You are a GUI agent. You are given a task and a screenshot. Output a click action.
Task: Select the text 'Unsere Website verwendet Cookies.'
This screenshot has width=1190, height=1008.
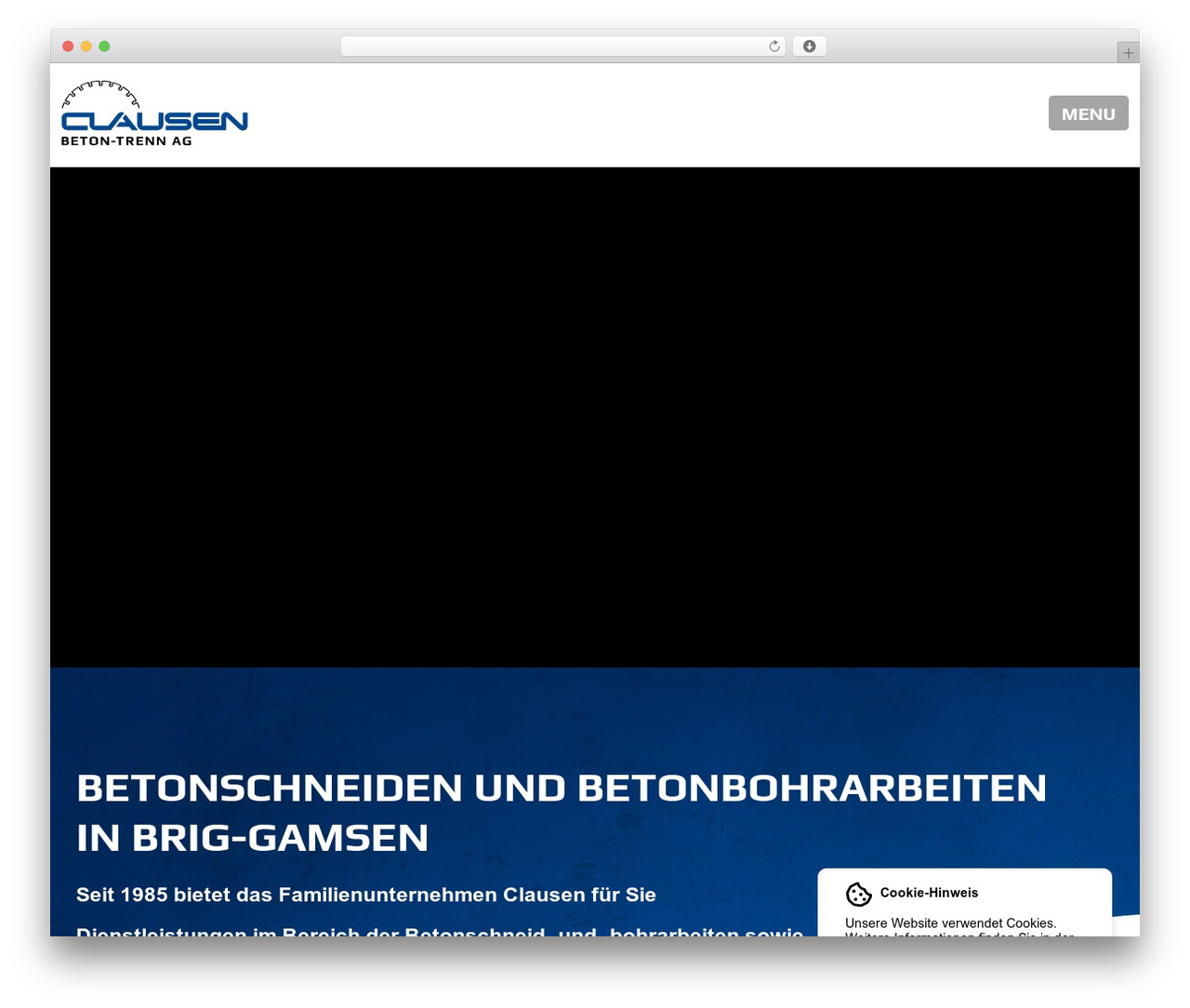pyautogui.click(x=950, y=923)
